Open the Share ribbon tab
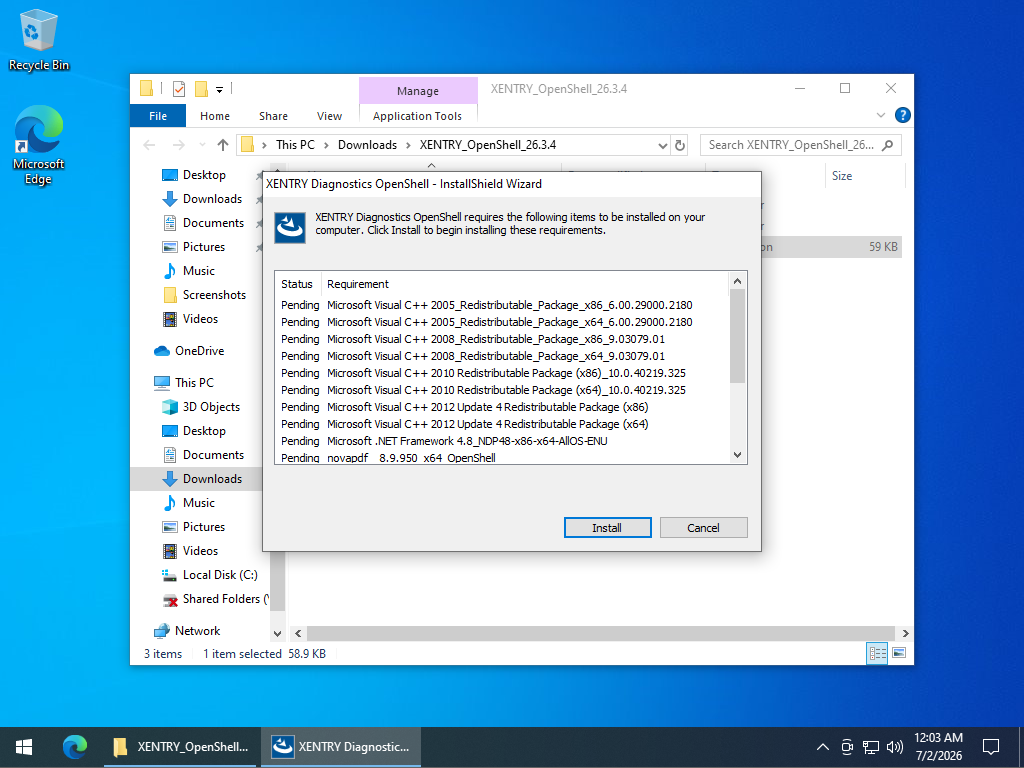The width and height of the screenshot is (1024, 768). click(x=273, y=116)
